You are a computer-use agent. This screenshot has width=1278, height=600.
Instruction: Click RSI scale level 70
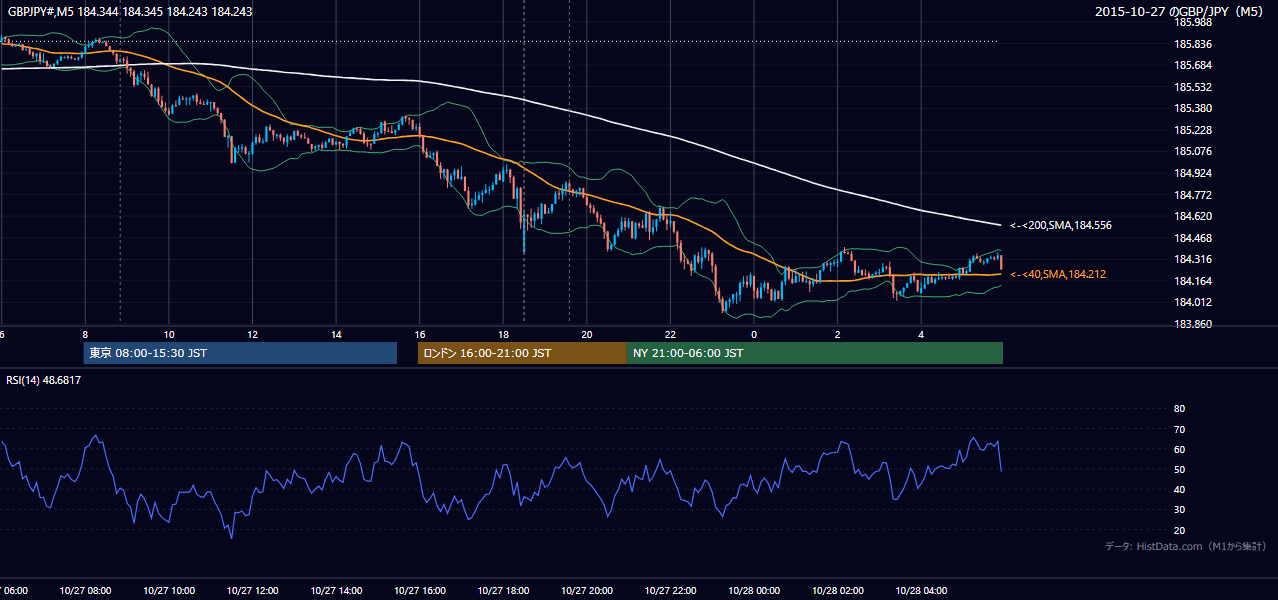pos(1179,429)
